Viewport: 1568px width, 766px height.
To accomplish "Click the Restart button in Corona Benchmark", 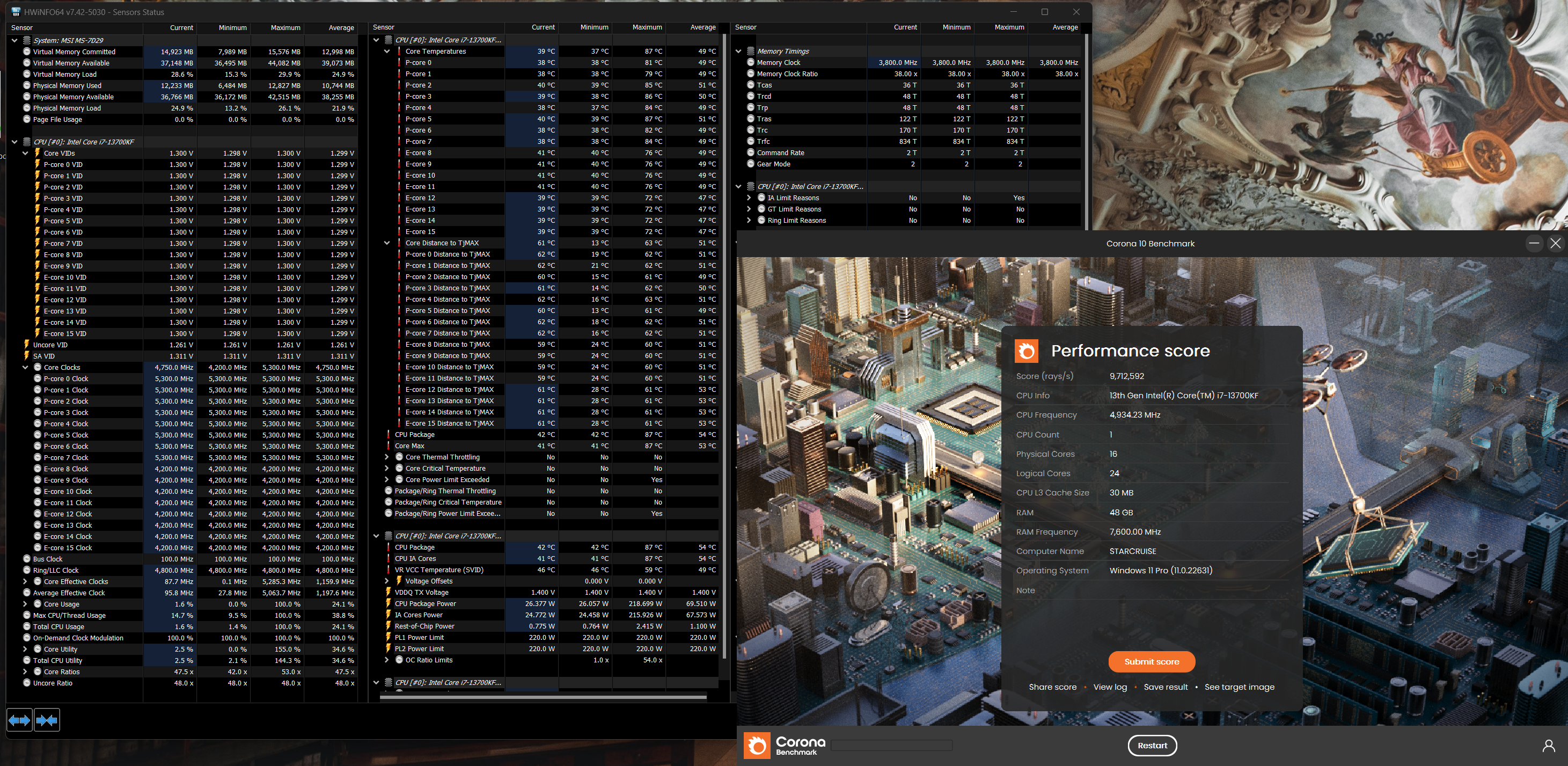I will [1152, 745].
